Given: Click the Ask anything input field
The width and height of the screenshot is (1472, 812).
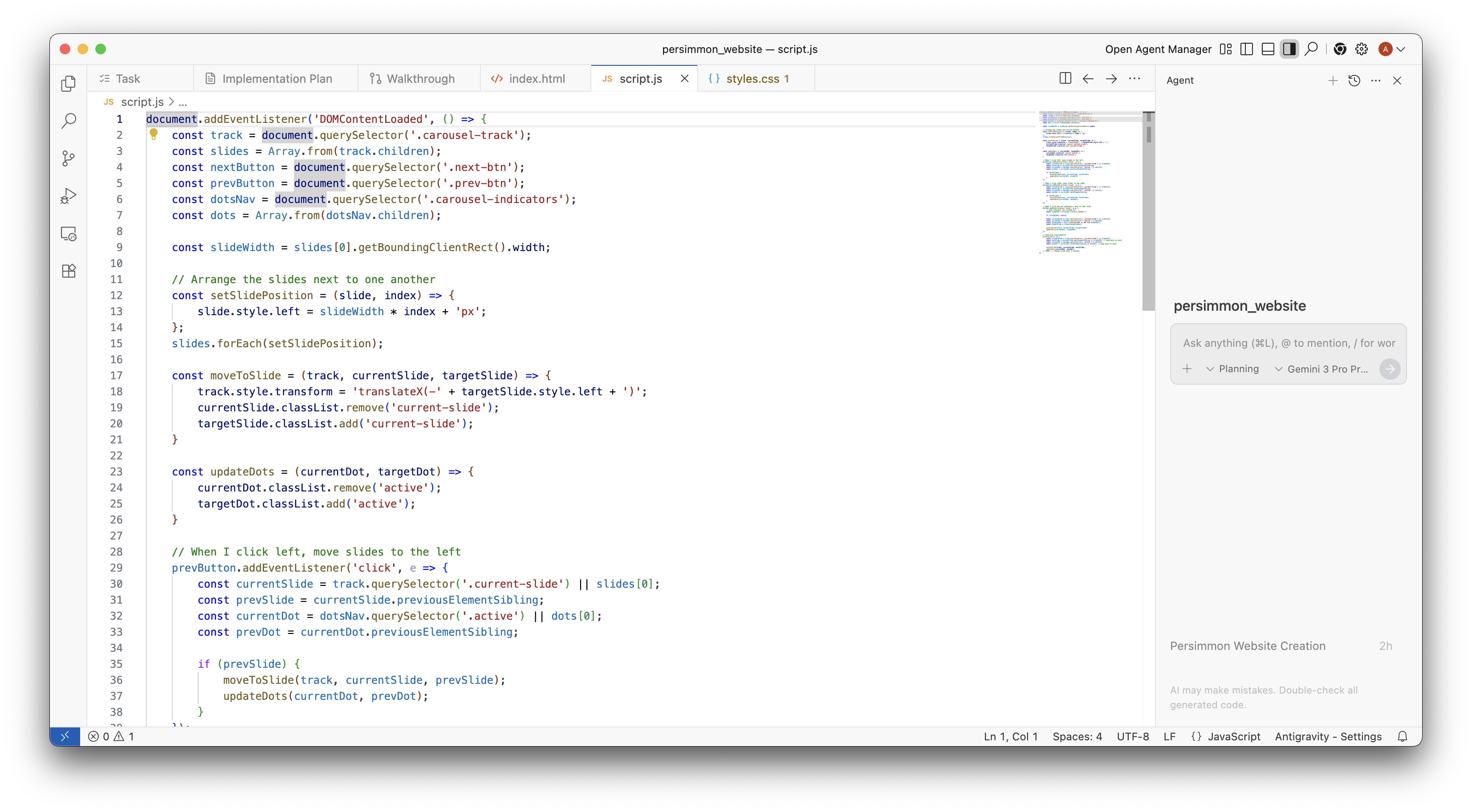Looking at the screenshot, I should [x=1288, y=343].
